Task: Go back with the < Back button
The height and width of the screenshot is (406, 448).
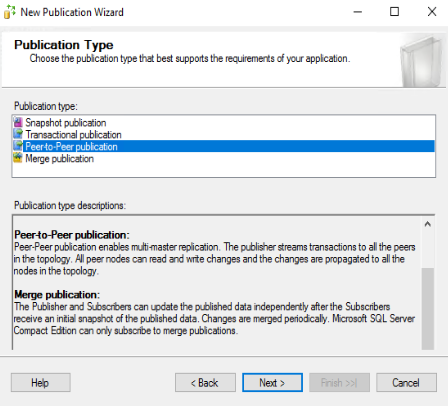Action: [x=205, y=382]
